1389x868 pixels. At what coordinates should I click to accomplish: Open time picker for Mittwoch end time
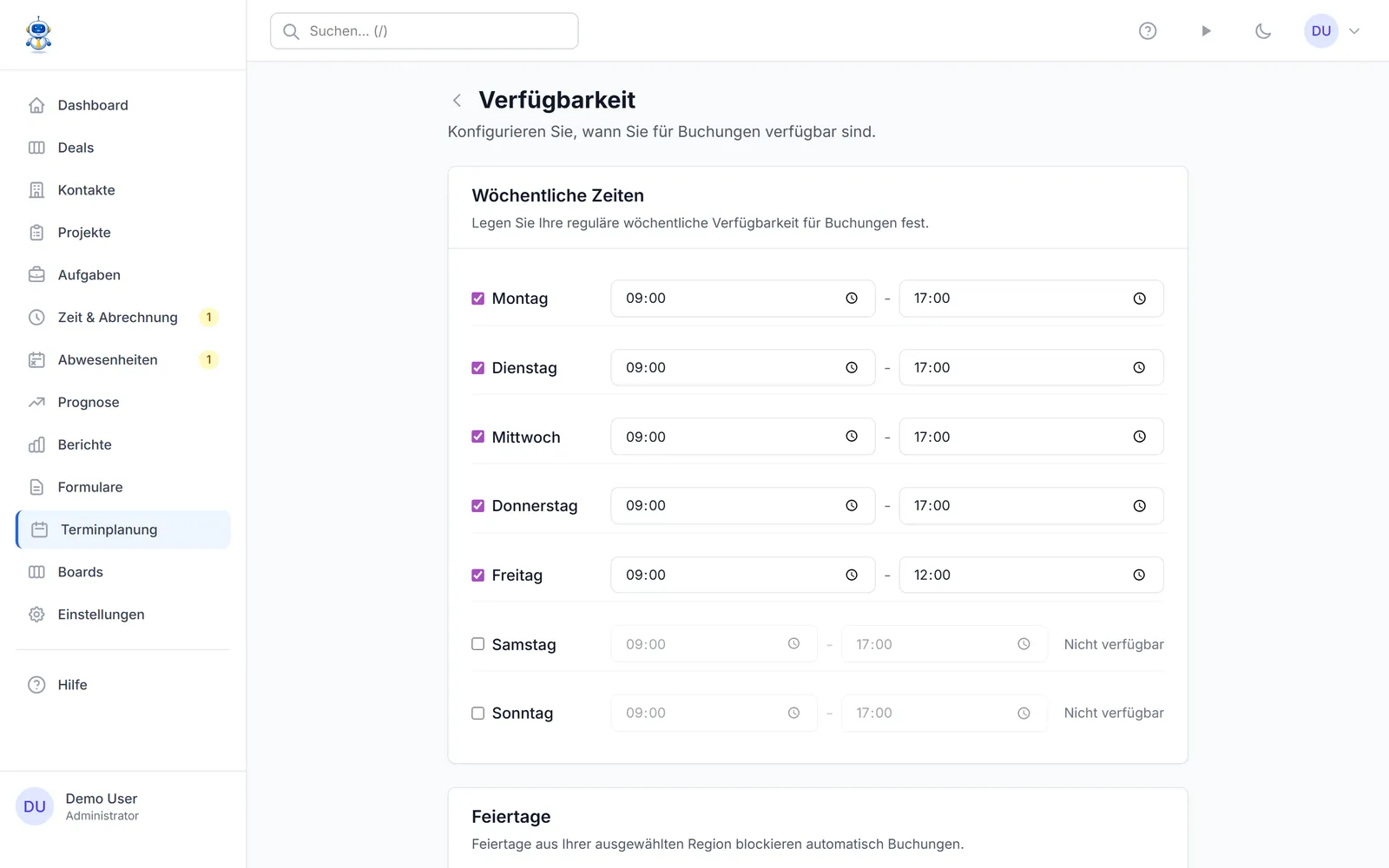(1139, 437)
